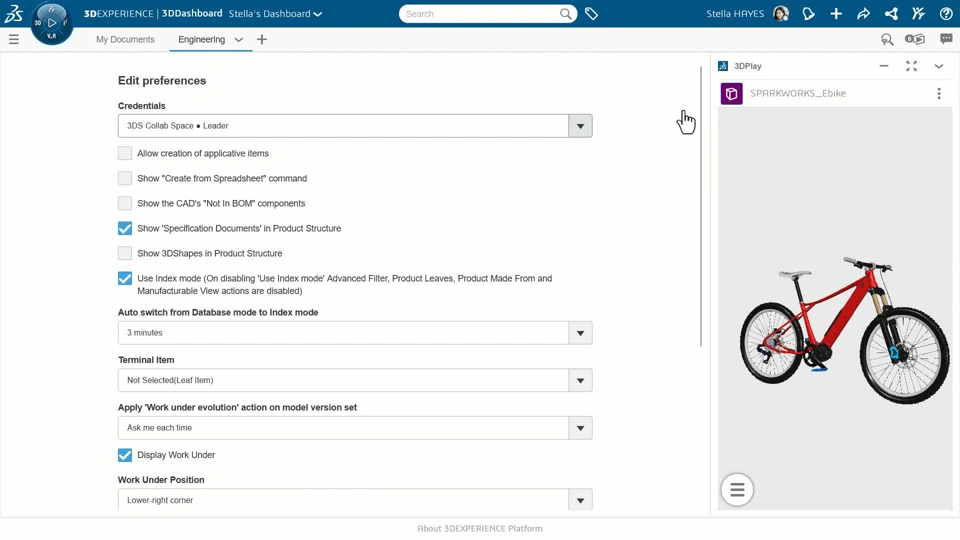
Task: Click the SPARKWORKS_Ebike title text
Action: pyautogui.click(x=798, y=93)
